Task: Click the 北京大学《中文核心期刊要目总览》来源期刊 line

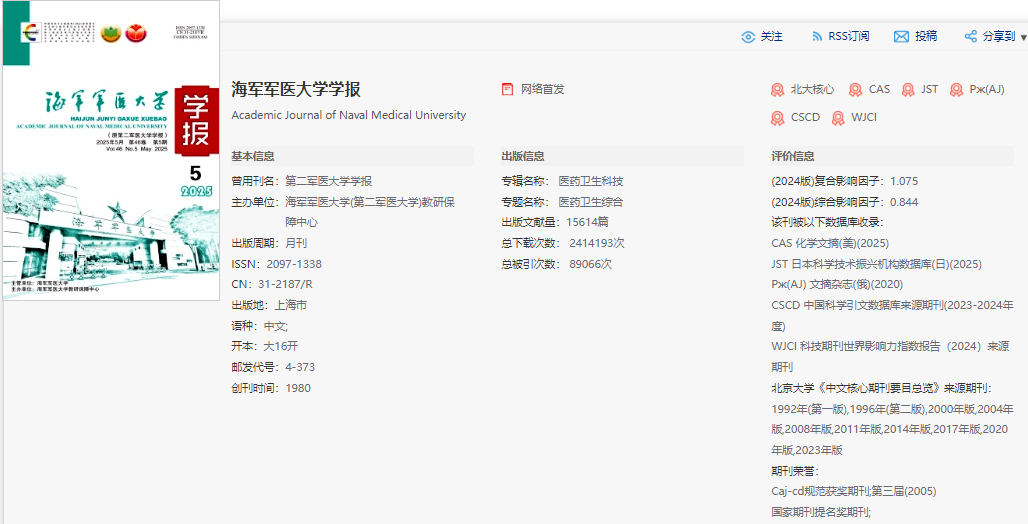Action: (882, 388)
